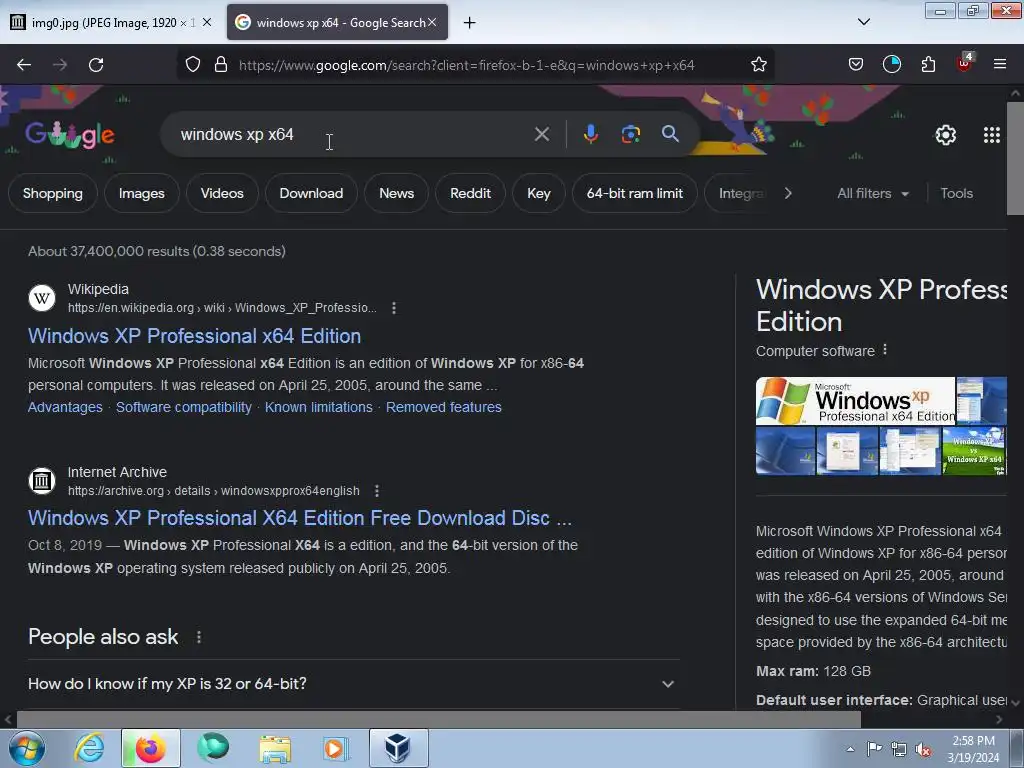Select the Download filter chip

311,193
